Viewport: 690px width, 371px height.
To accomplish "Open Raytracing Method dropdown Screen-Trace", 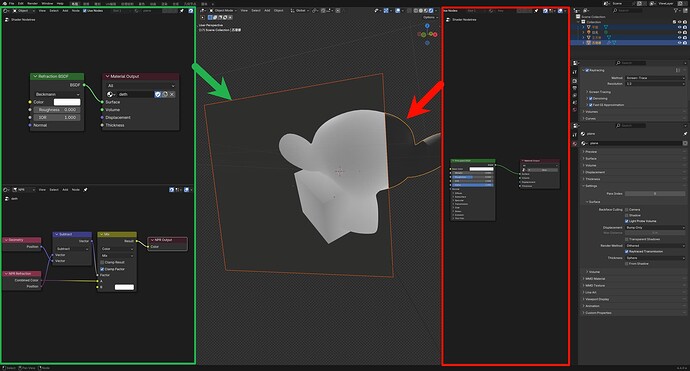I will click(x=655, y=78).
